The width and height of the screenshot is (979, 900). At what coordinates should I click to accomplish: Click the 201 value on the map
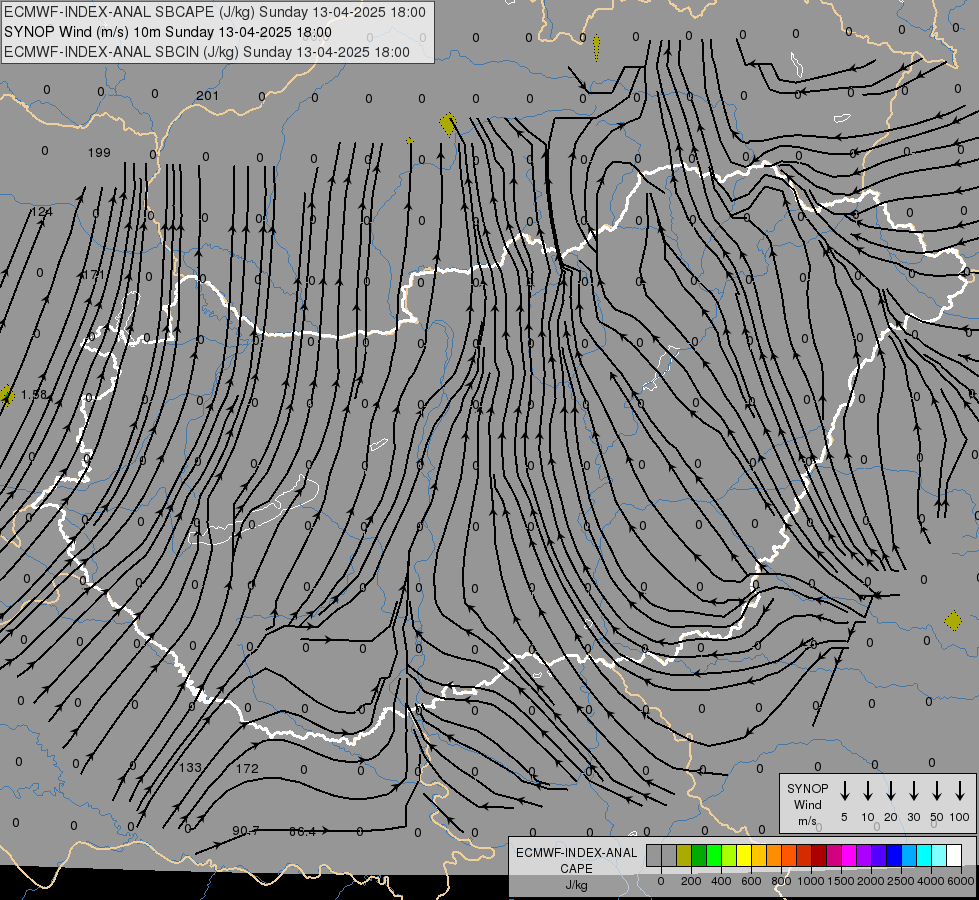tap(207, 96)
